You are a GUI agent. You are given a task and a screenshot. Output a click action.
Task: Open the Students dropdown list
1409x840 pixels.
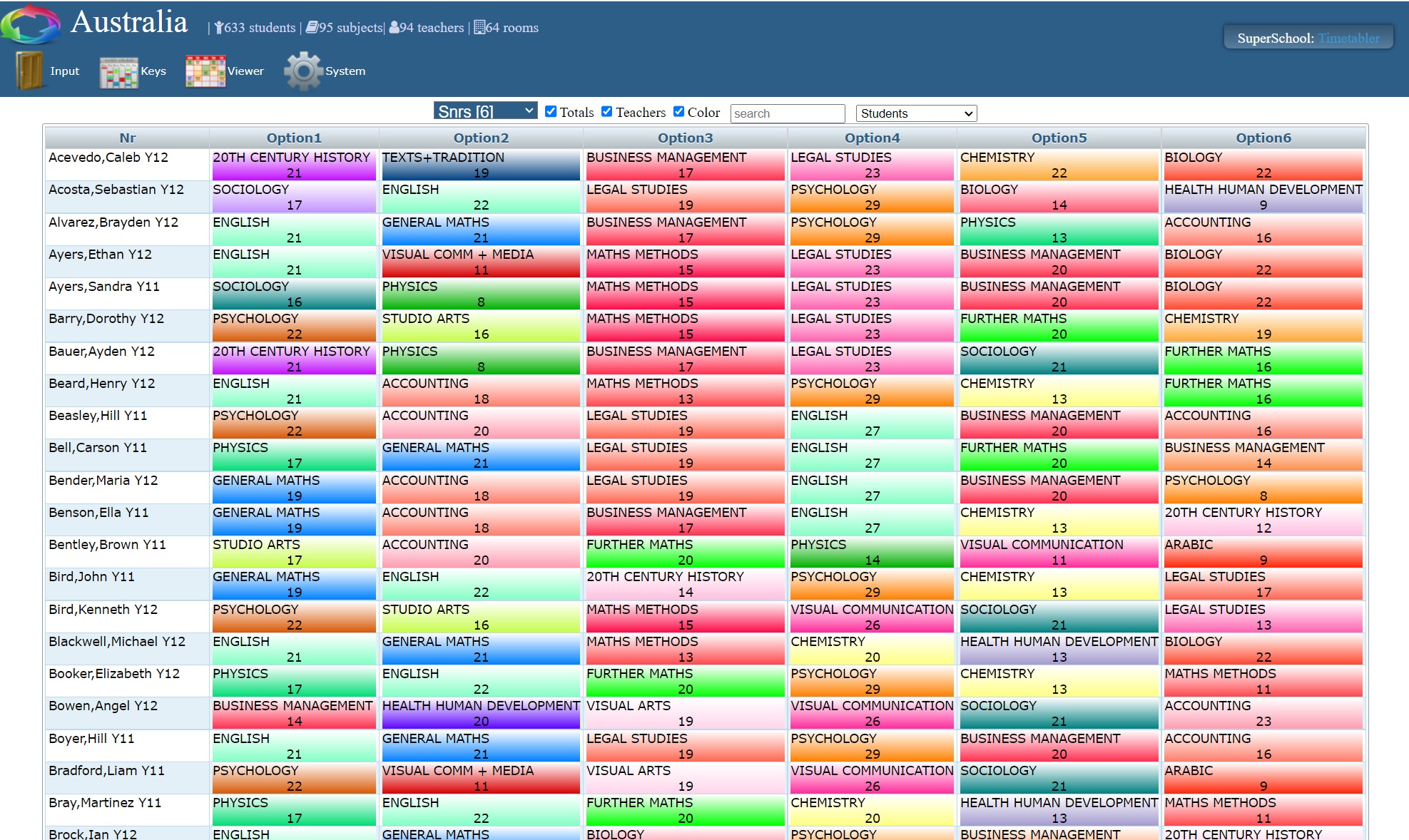coord(915,113)
